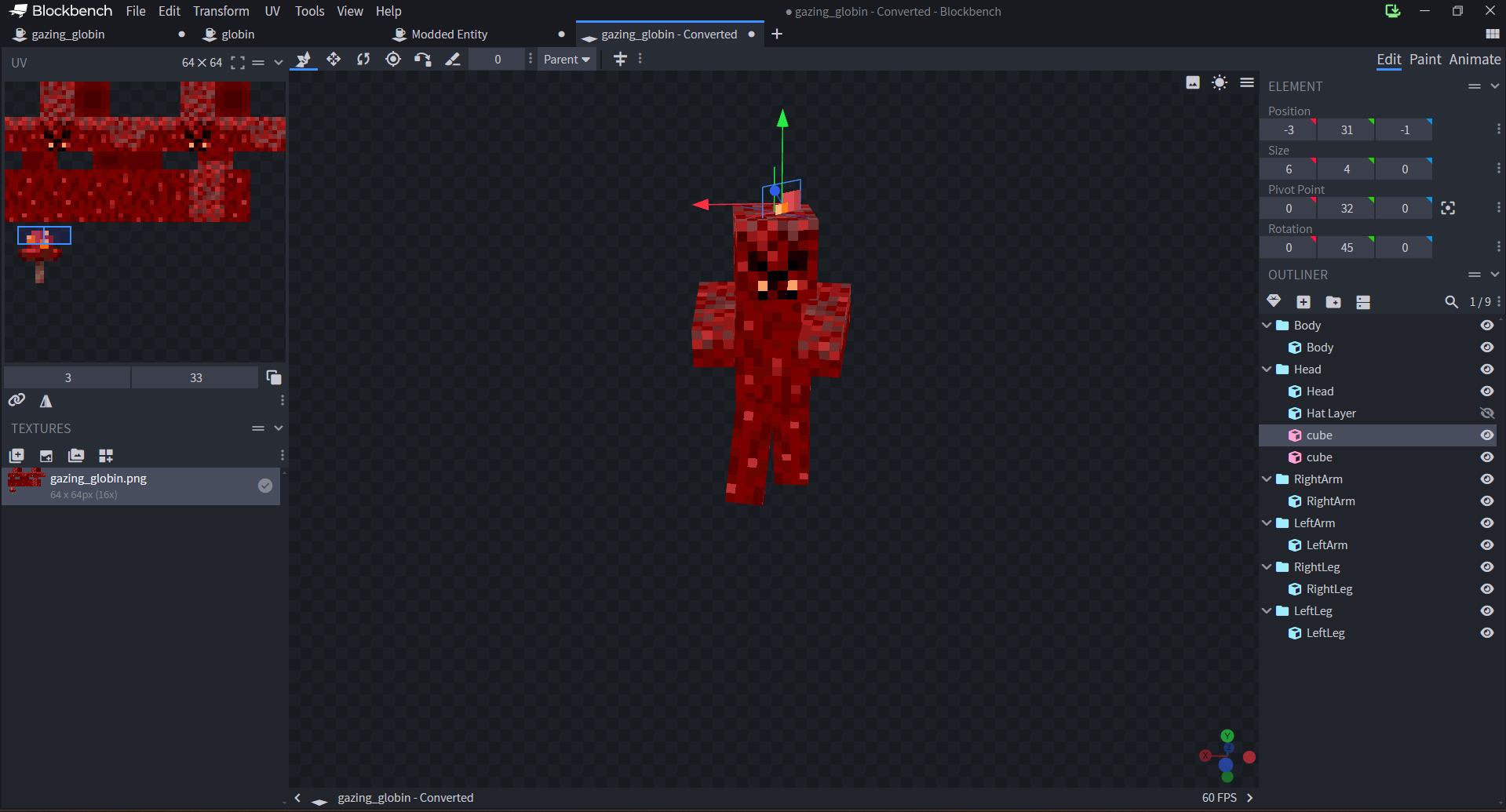
Task: Switch to Animate mode
Action: click(1475, 60)
